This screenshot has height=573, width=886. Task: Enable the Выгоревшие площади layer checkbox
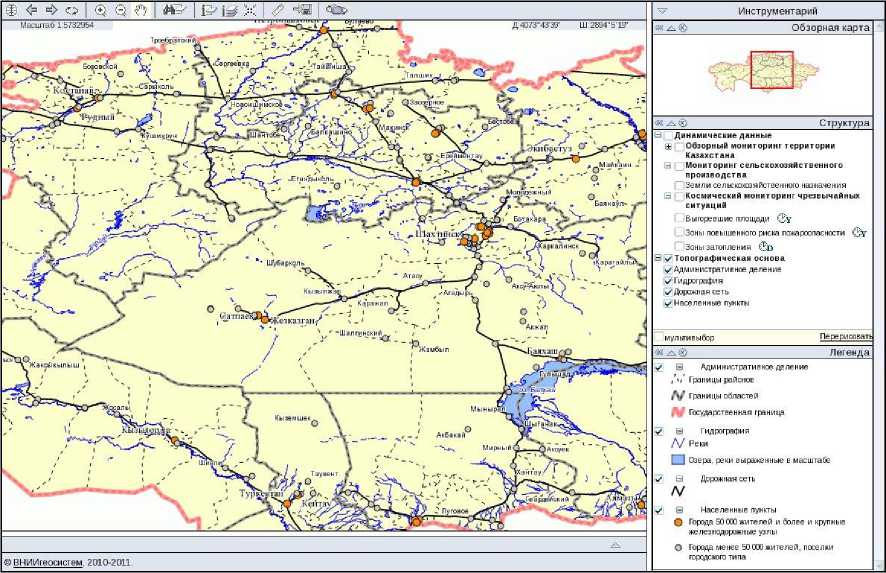(x=680, y=217)
